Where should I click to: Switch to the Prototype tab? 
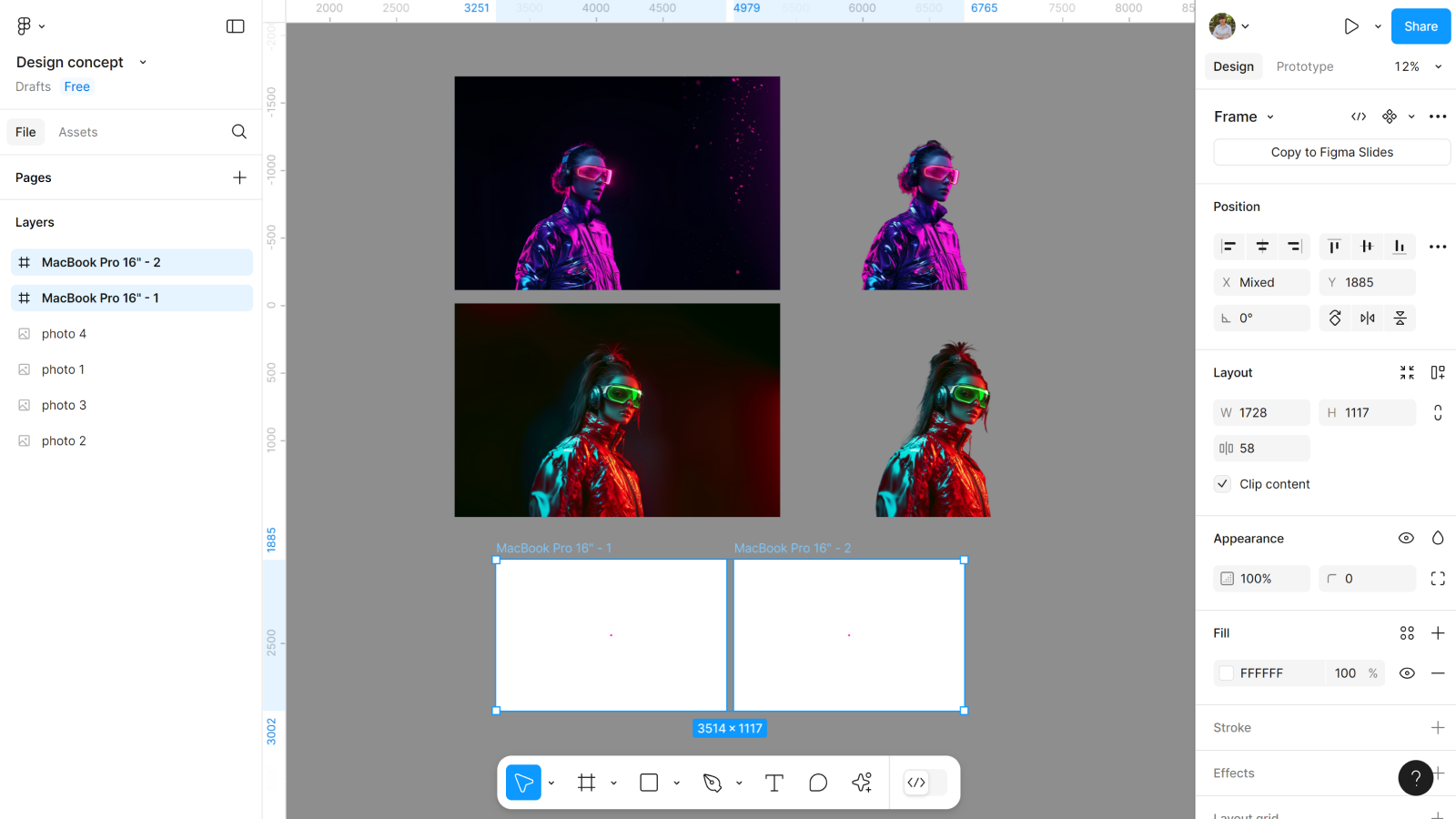pos(1304,66)
